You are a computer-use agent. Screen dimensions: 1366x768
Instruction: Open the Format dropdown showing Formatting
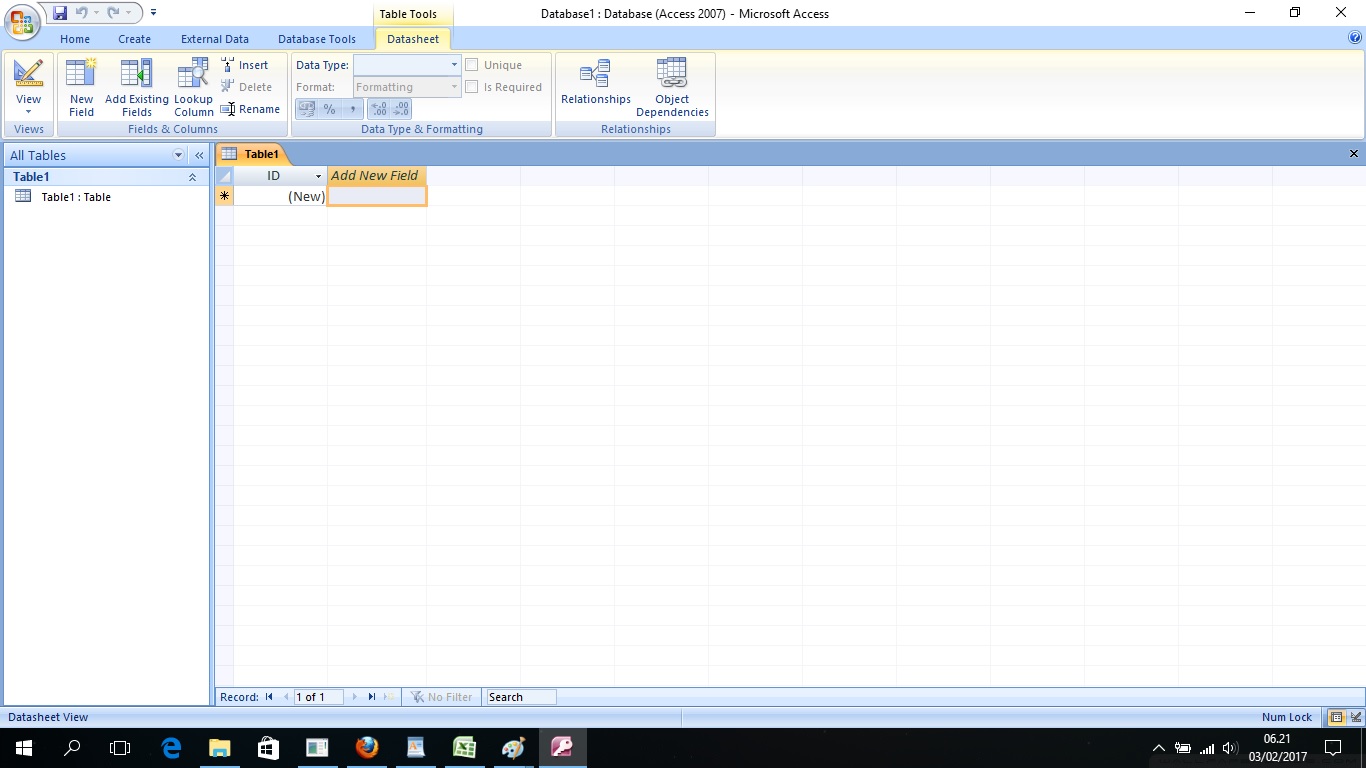(x=407, y=87)
